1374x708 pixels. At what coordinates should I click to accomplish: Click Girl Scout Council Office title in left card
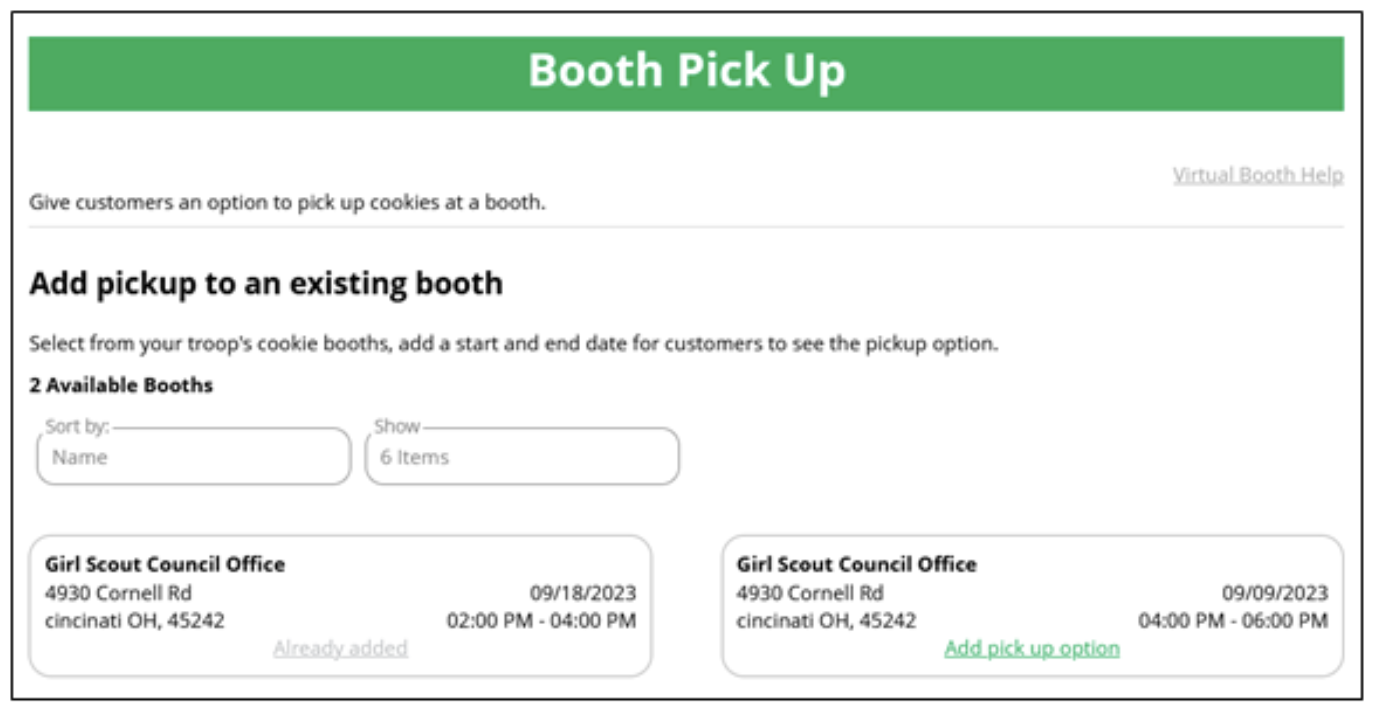pos(165,564)
